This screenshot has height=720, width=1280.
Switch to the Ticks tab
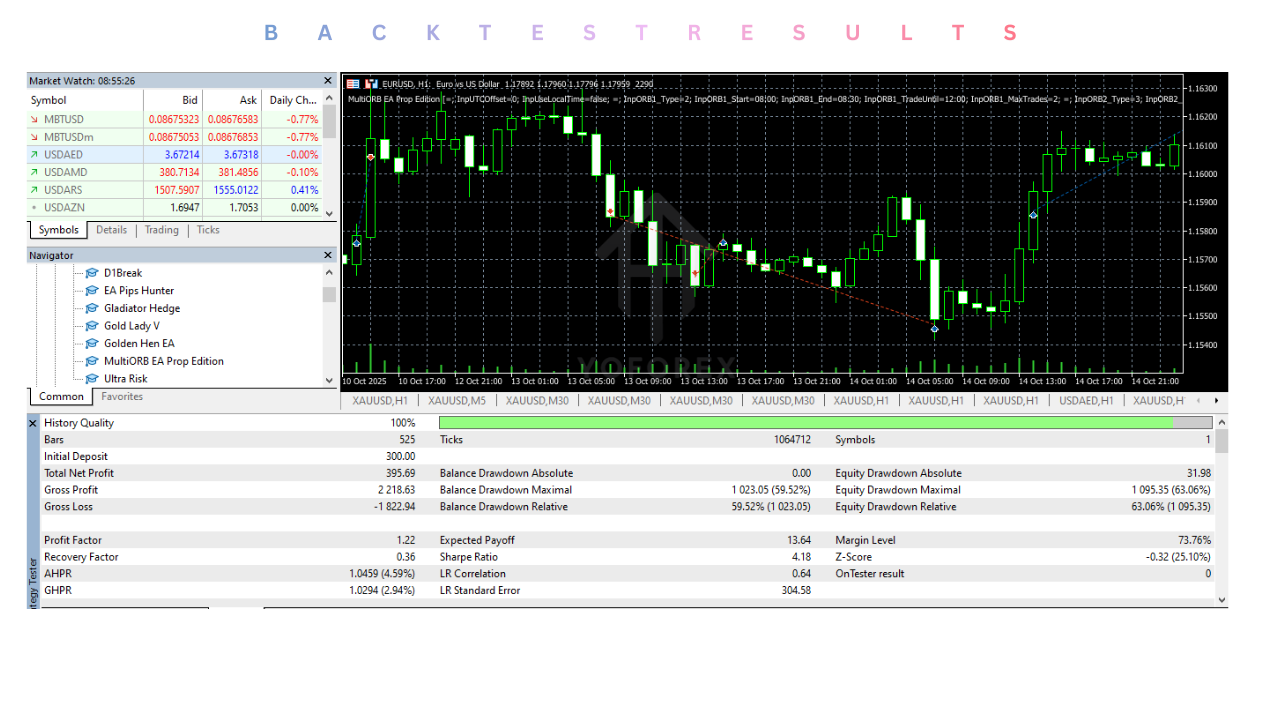pos(208,230)
